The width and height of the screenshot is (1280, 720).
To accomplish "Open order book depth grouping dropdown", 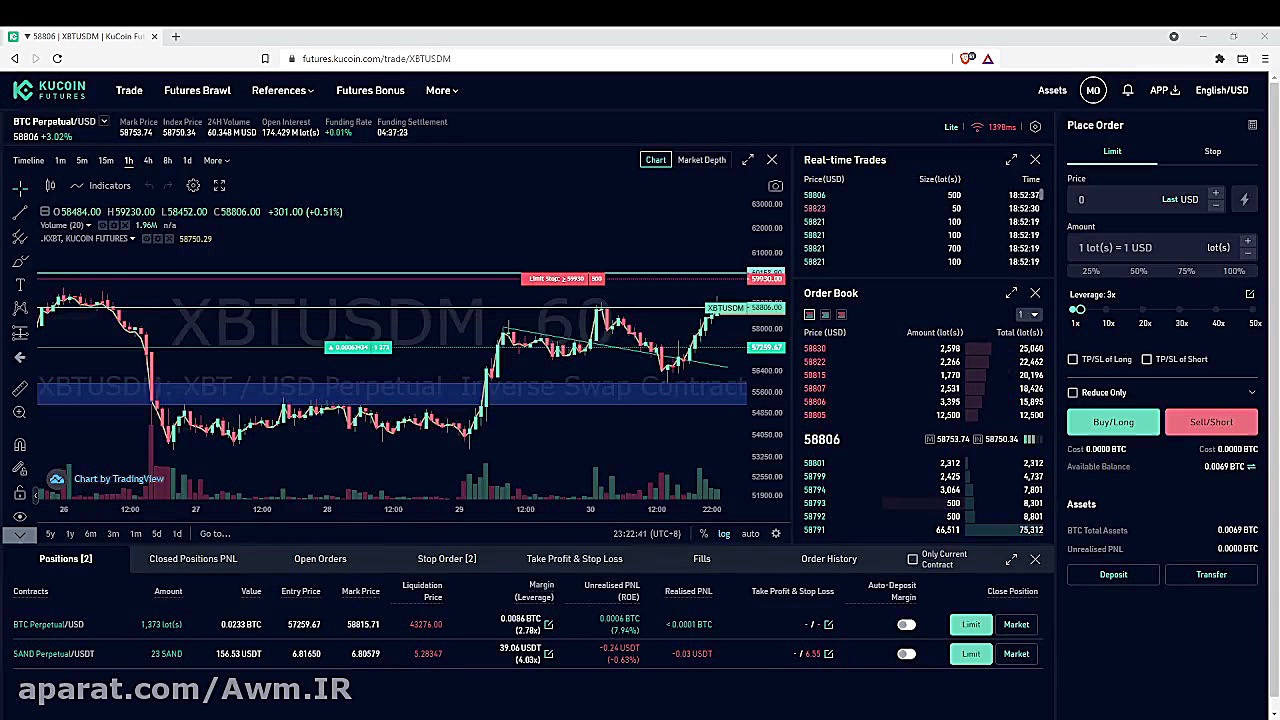I will [x=1028, y=315].
